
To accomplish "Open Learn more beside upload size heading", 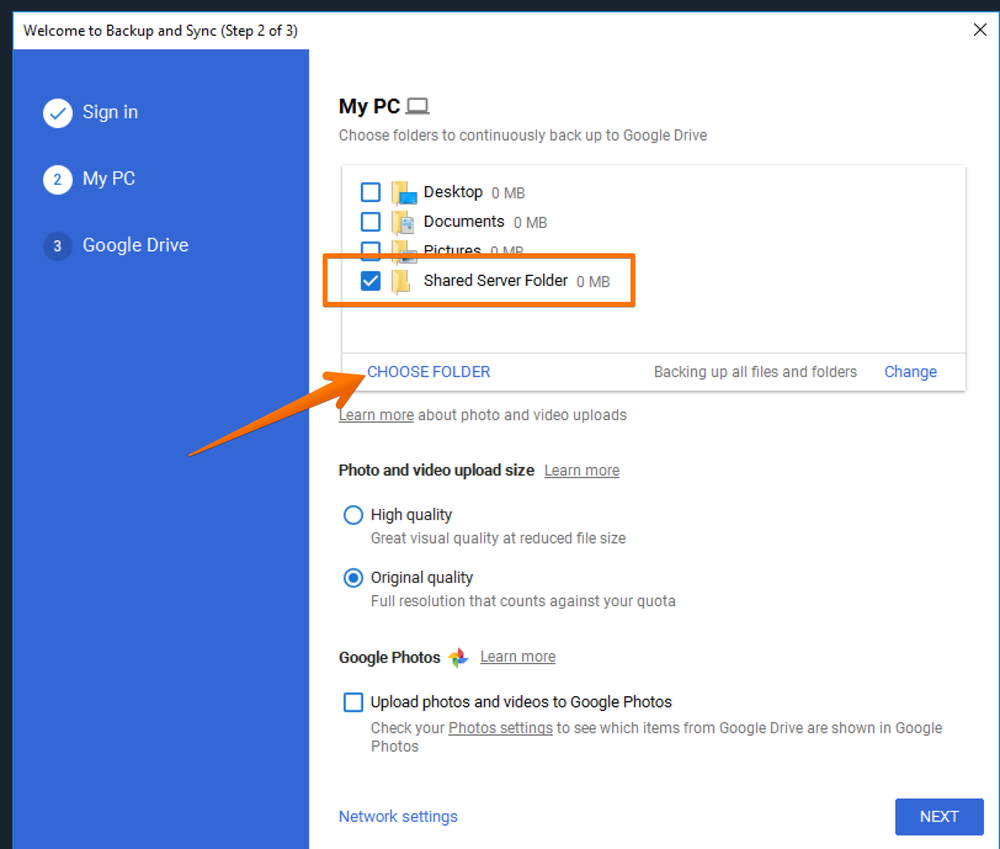I will [582, 471].
